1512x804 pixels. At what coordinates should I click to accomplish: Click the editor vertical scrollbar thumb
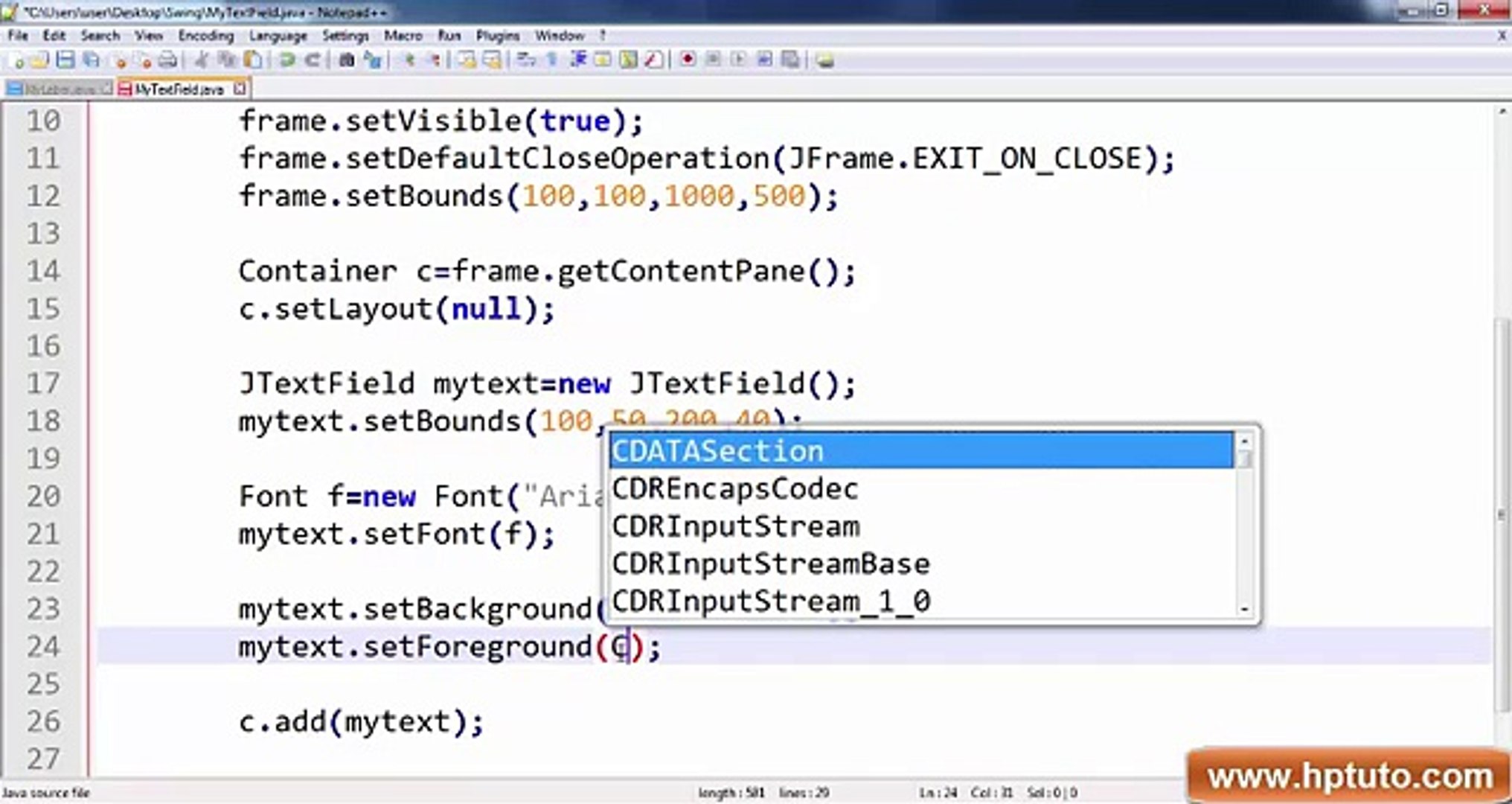pos(1503,514)
